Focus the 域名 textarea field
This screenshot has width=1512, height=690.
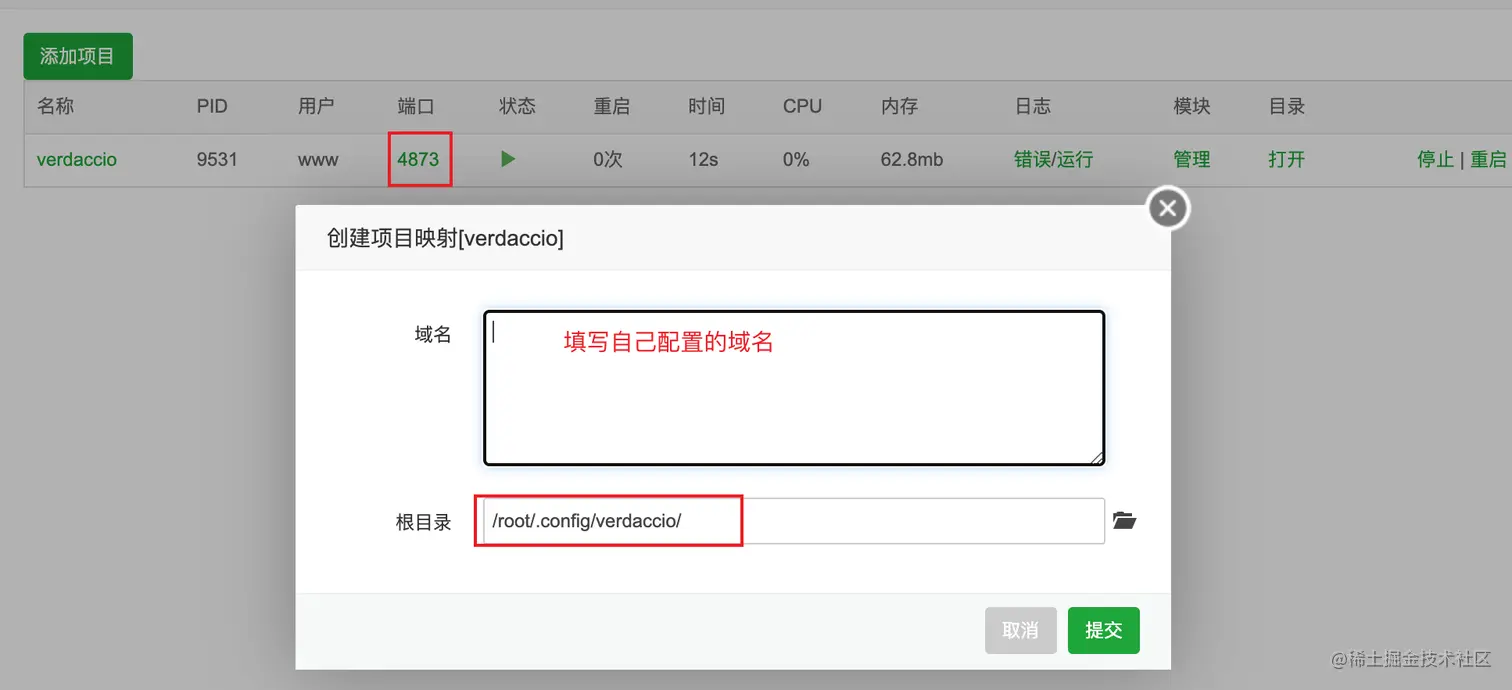coord(794,388)
